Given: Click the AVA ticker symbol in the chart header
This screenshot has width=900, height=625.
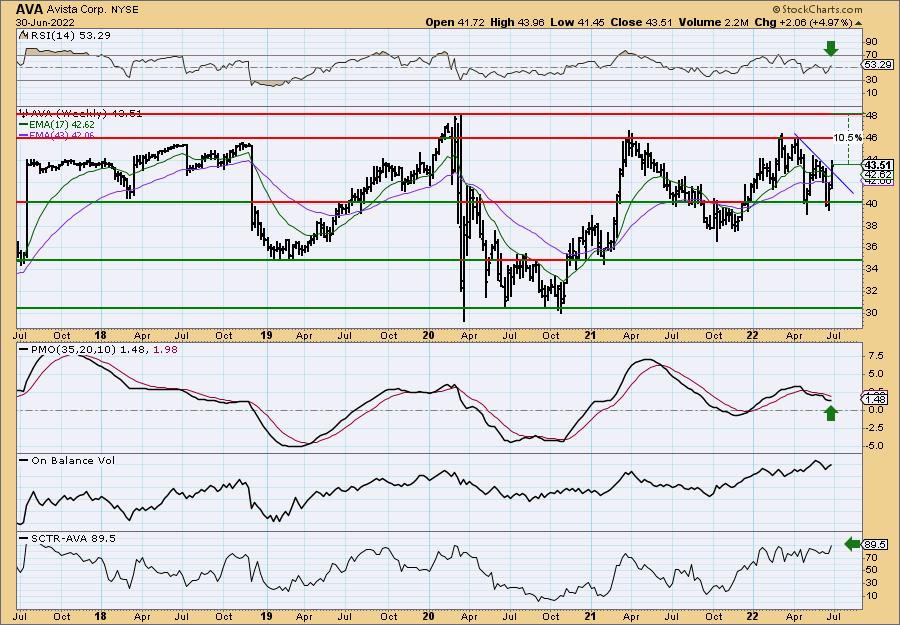Looking at the screenshot, I should tap(28, 9).
